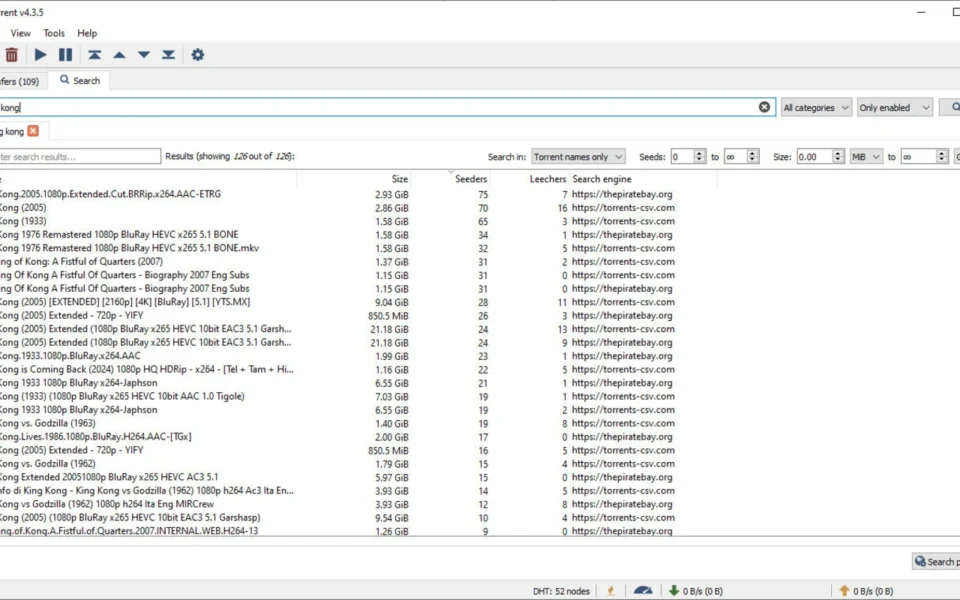The height and width of the screenshot is (600, 960).
Task: Select Kong (2005) 2.86 GiB result
Action: [x=23, y=208]
